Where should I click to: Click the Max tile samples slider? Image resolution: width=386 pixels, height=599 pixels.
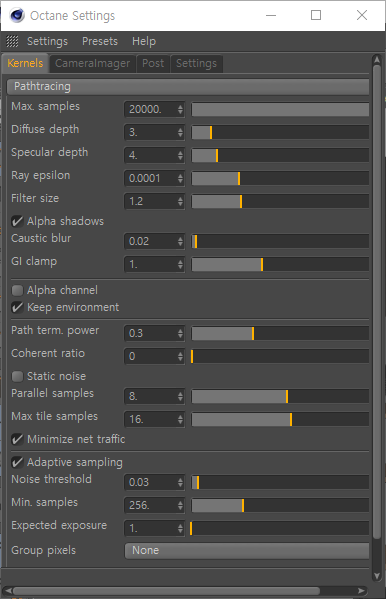click(x=280, y=419)
